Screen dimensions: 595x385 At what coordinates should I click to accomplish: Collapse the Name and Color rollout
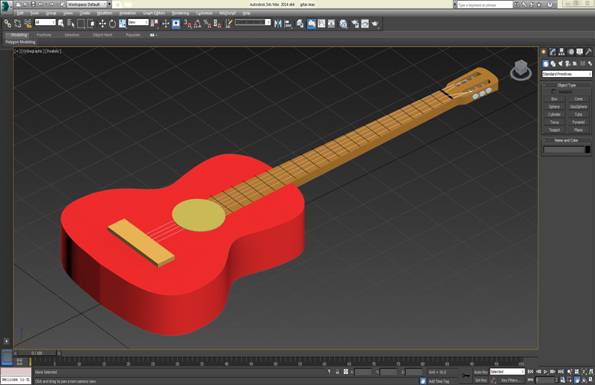pos(566,140)
